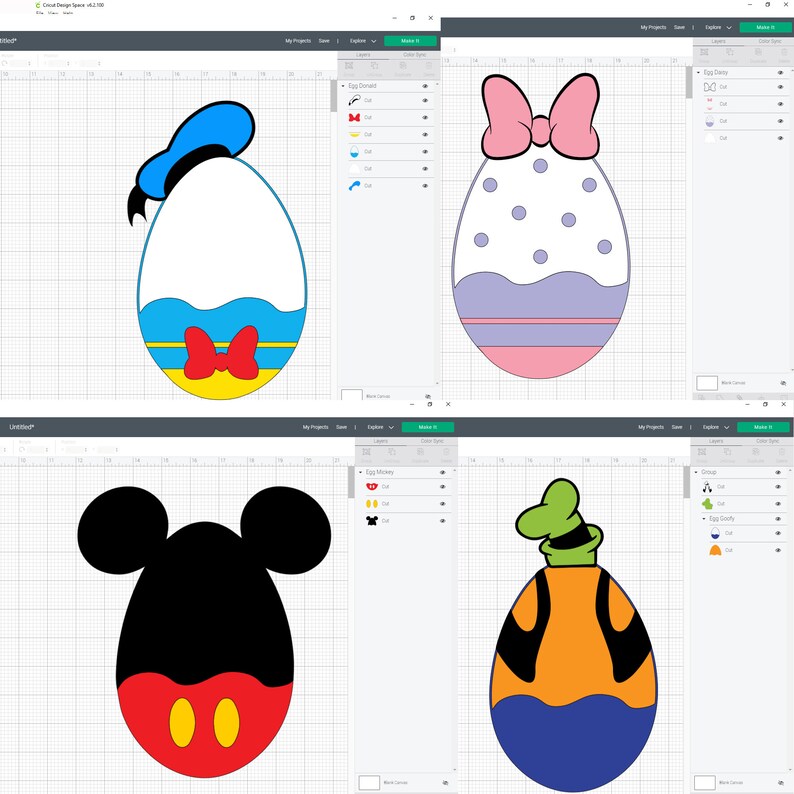The image size is (794, 794).
Task: Collapse the Egg Mickey layer group
Action: (361, 472)
